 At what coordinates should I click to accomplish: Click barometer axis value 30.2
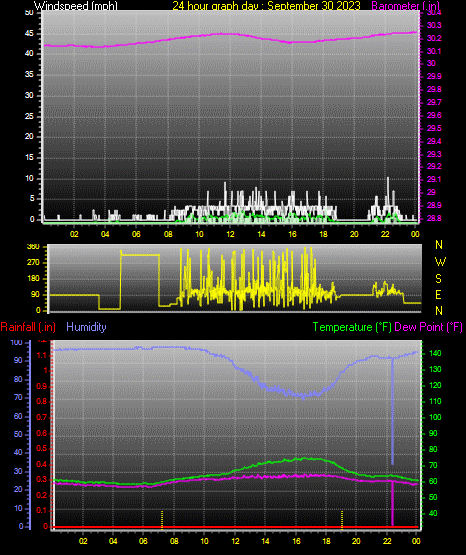click(x=434, y=38)
